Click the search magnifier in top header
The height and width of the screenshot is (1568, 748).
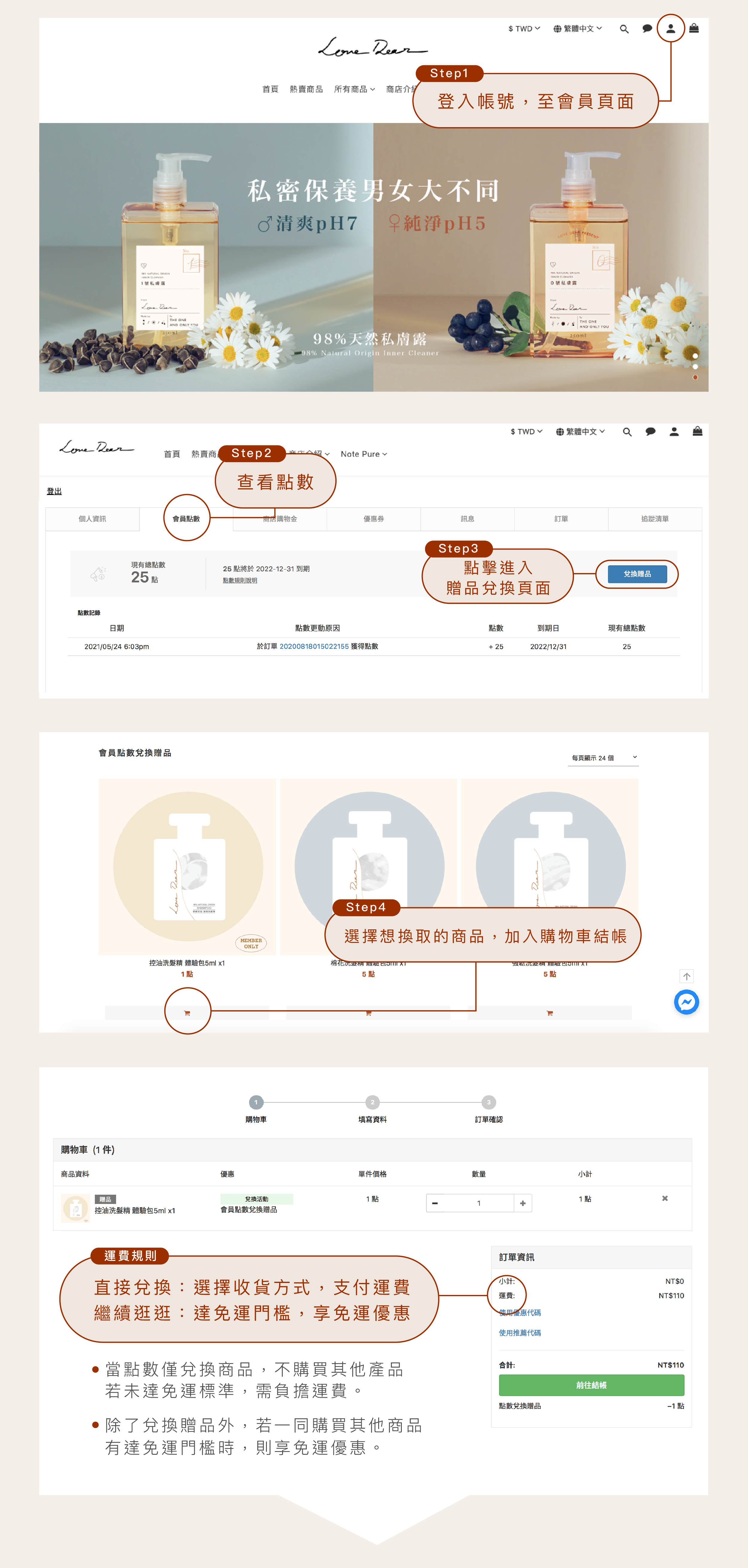[624, 29]
